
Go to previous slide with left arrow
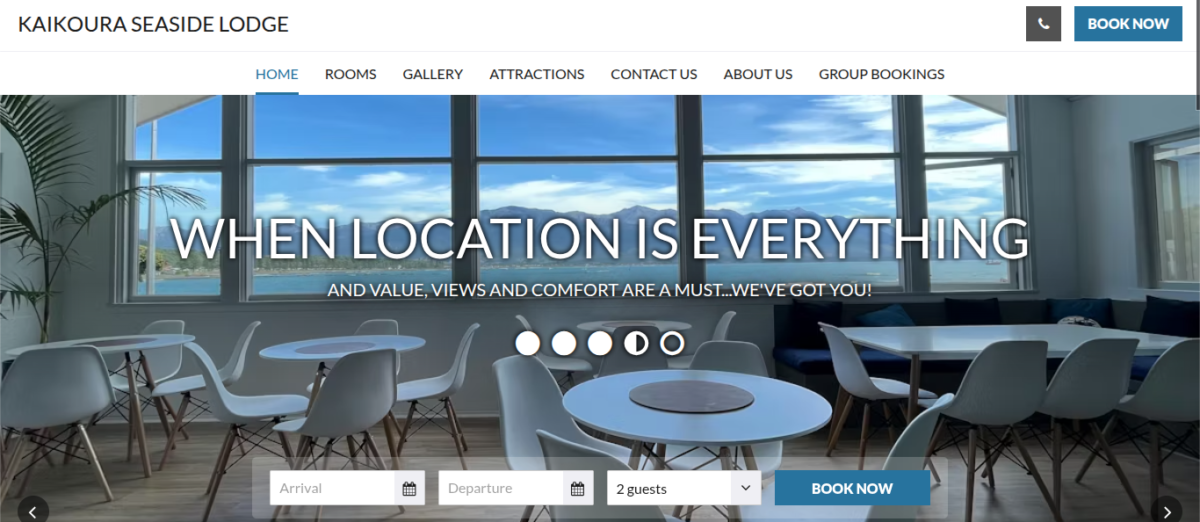[x=33, y=511]
